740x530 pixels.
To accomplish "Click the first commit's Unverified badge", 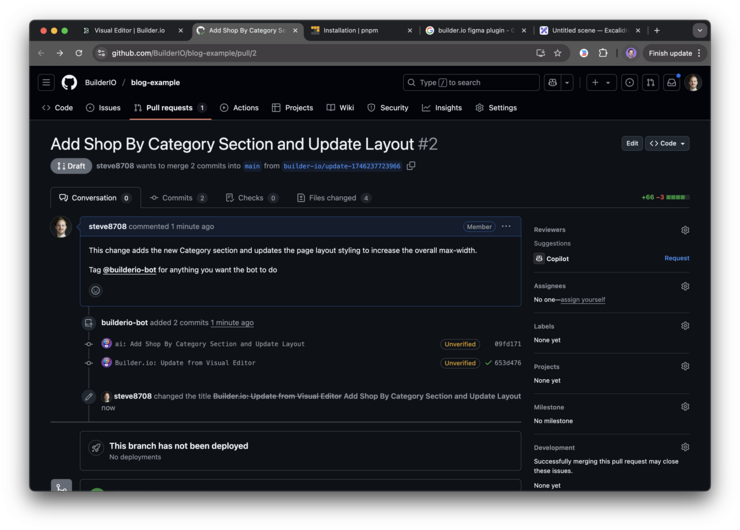I will click(x=460, y=344).
